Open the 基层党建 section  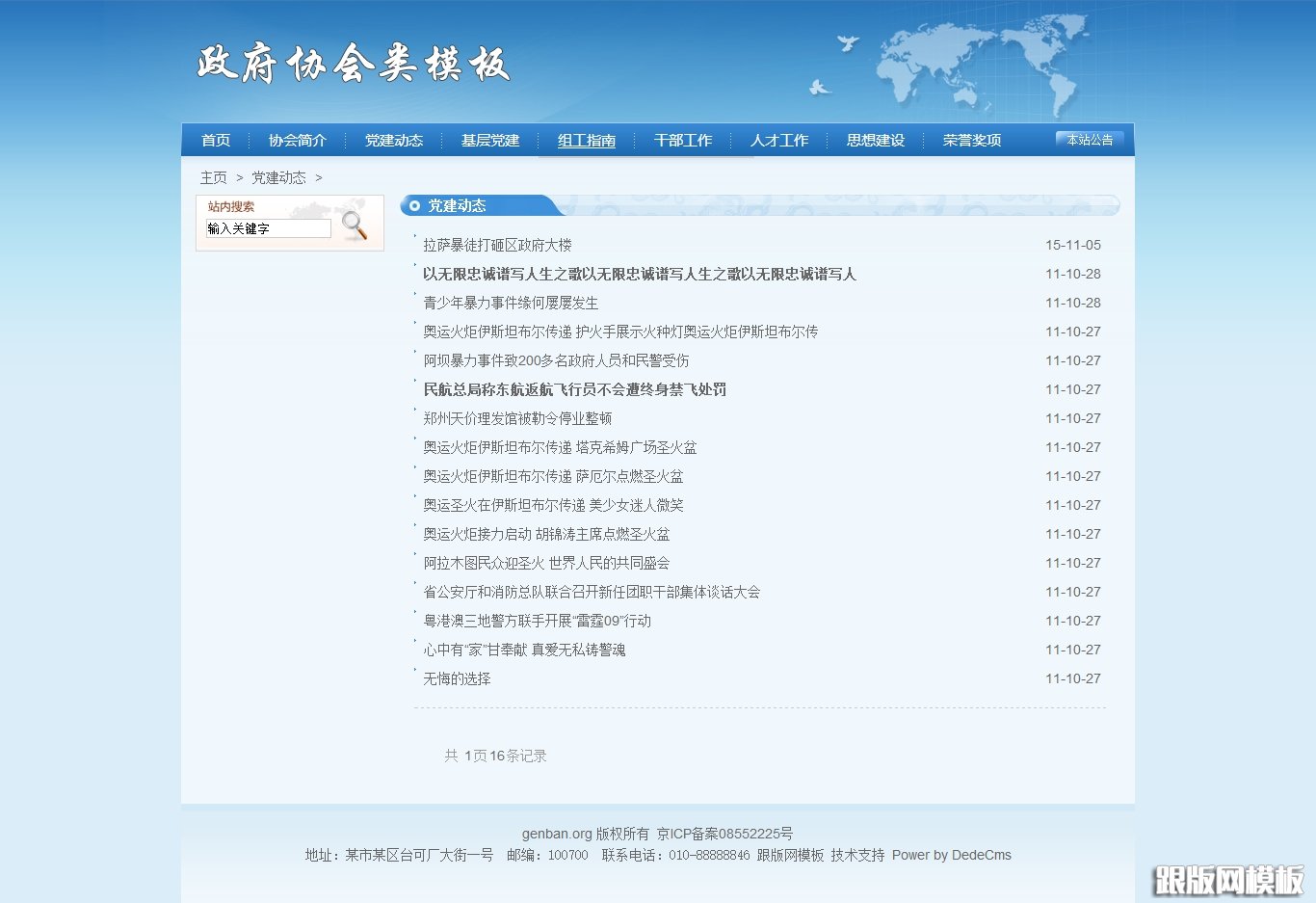[489, 140]
